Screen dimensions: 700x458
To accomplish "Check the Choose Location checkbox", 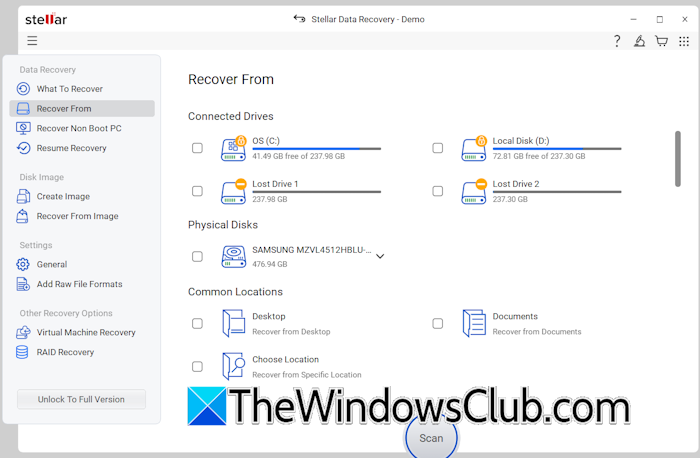I will click(x=197, y=366).
